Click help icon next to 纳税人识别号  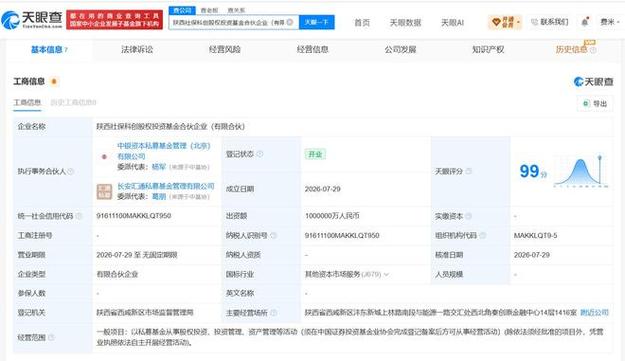pyautogui.click(x=273, y=235)
